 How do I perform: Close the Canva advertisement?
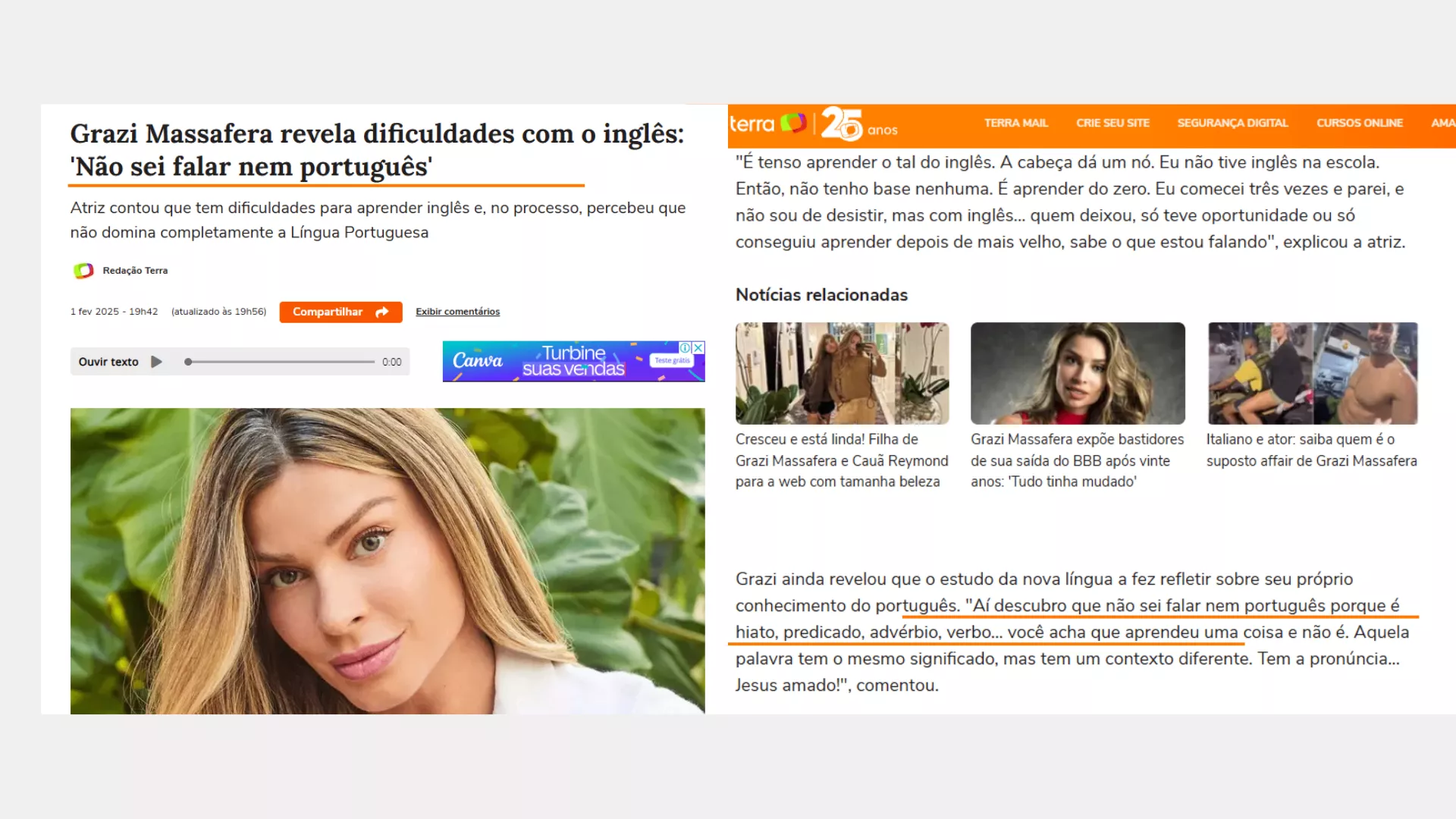point(698,347)
